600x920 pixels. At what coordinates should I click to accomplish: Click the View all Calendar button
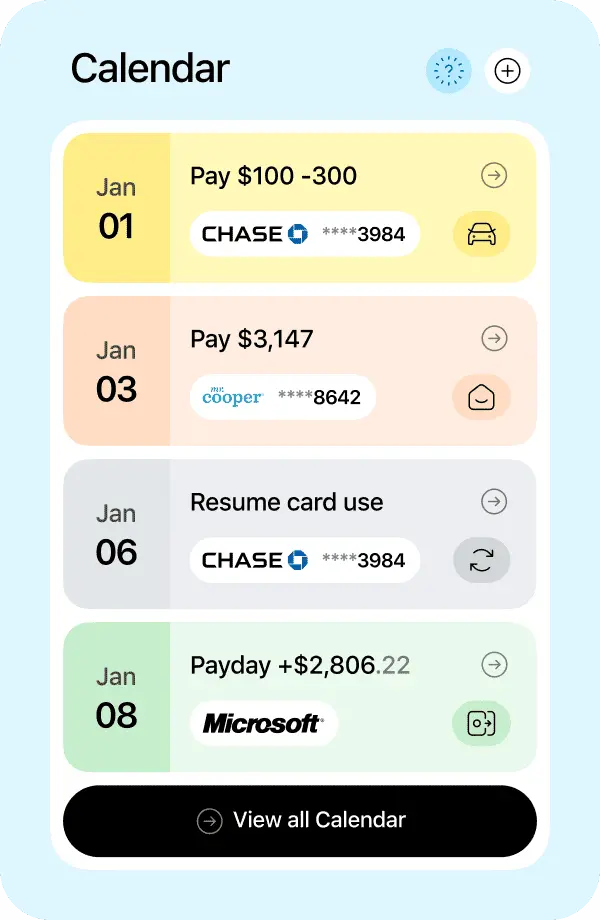coord(300,821)
